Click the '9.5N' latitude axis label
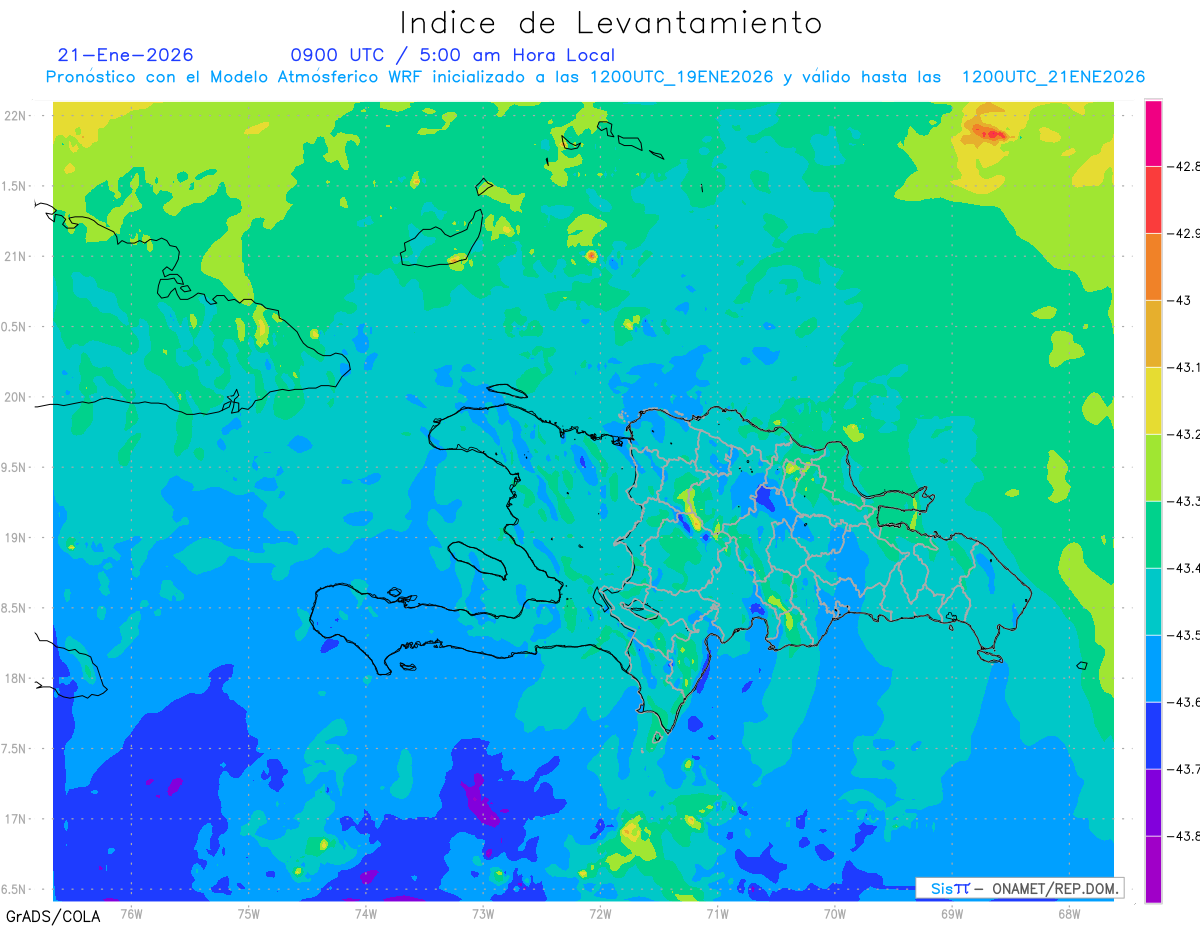The width and height of the screenshot is (1200, 927). 15,468
